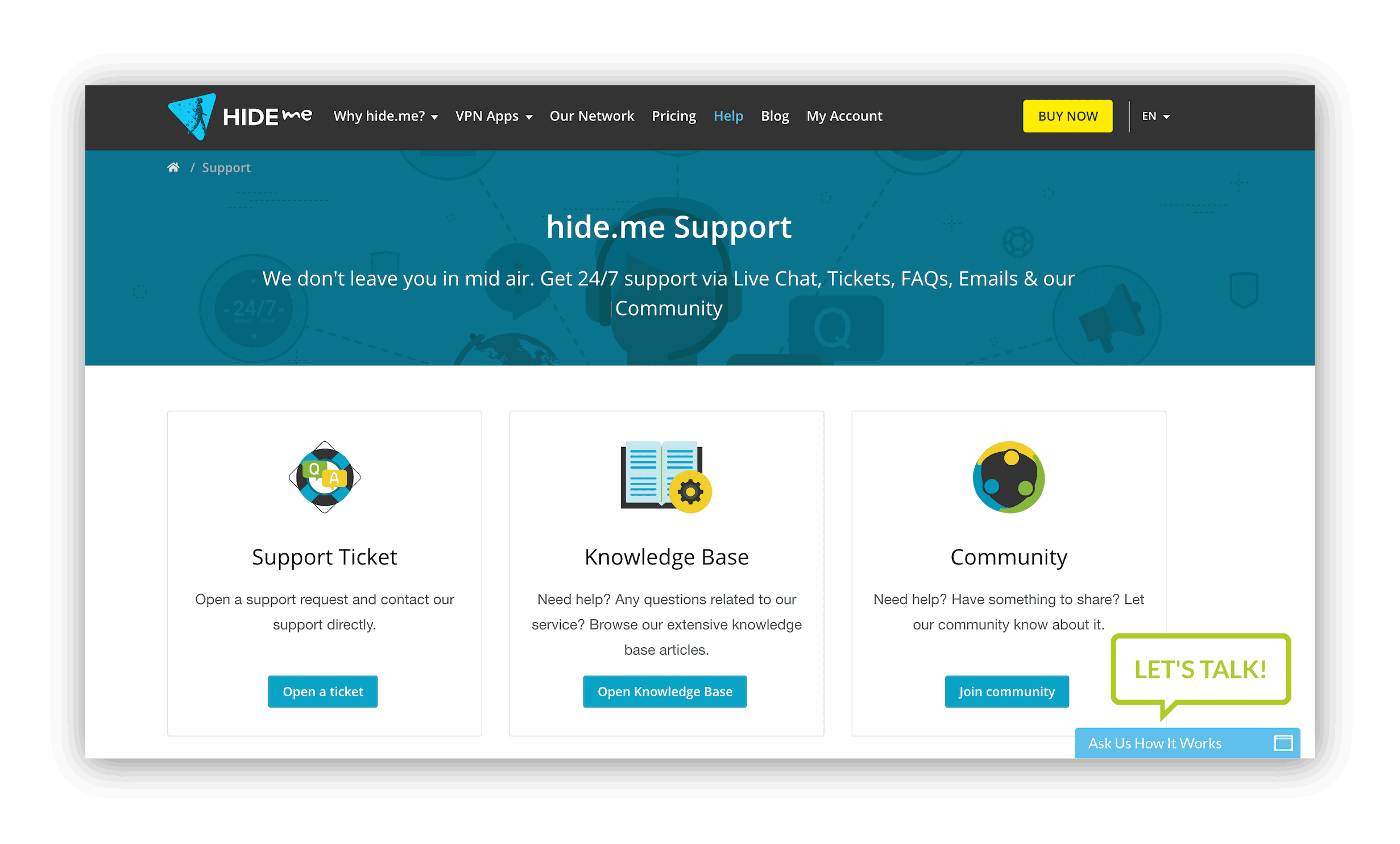Viewport: 1400px width, 844px height.
Task: Click the Support Ticket heading
Action: coord(325,557)
